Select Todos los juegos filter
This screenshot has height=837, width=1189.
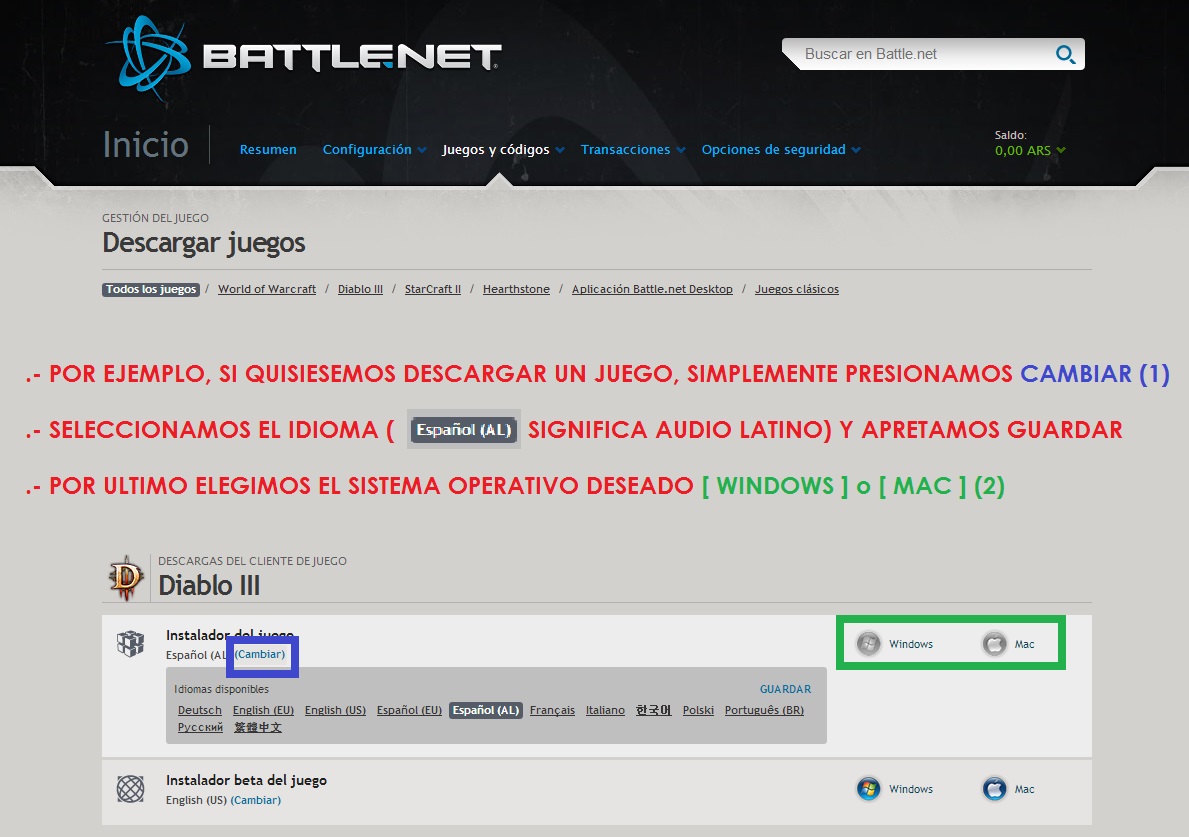coord(151,289)
